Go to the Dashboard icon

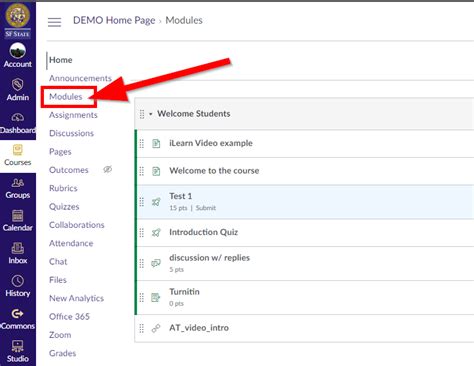tap(18, 117)
